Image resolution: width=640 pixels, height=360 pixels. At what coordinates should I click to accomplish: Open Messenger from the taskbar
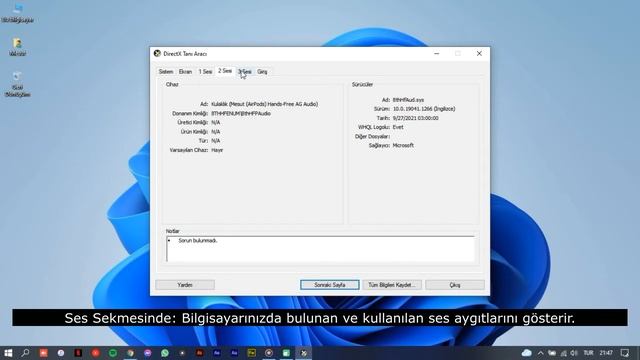pos(147,353)
